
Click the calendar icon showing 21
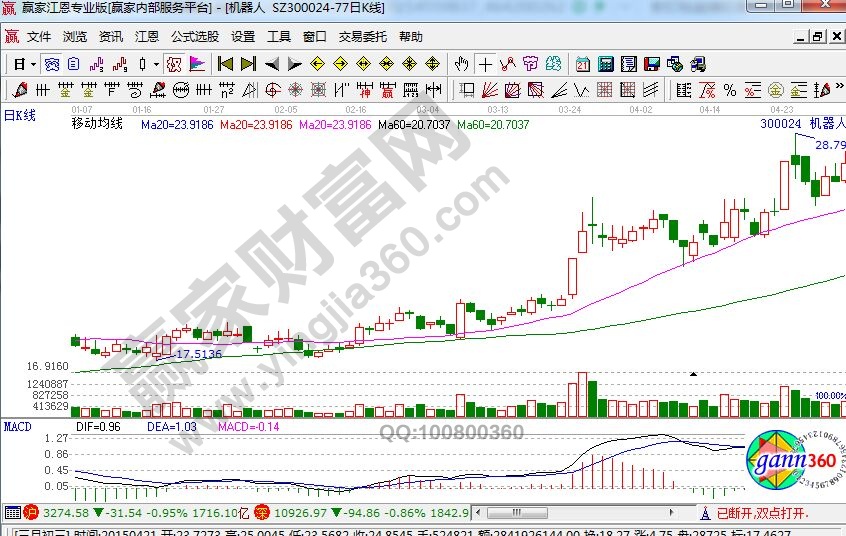tap(582, 64)
